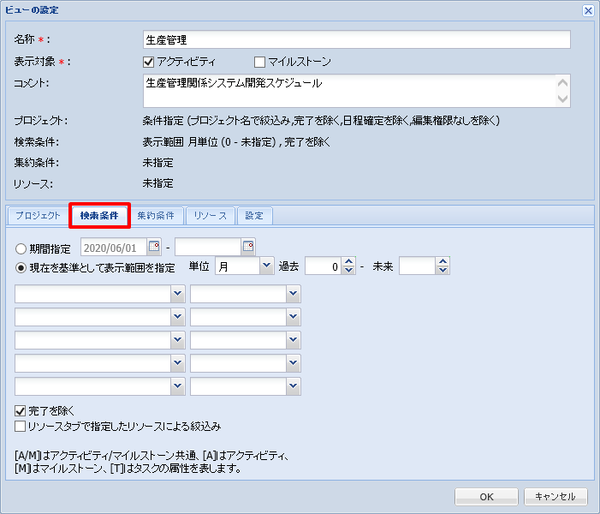Viewport: 600px width, 514px height.
Task: Switch to the プロジェクト tab
Action: tap(38, 216)
